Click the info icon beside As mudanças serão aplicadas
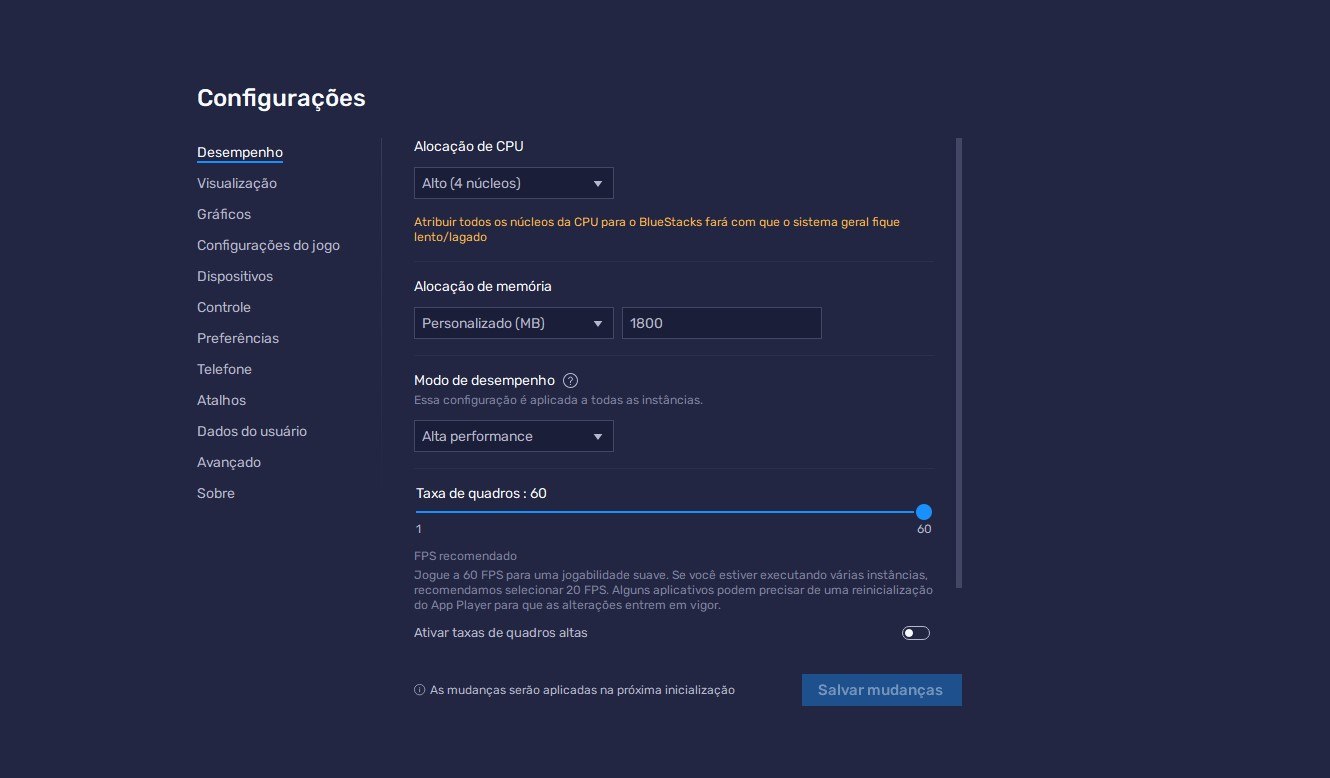The image size is (1330, 778). click(x=419, y=690)
